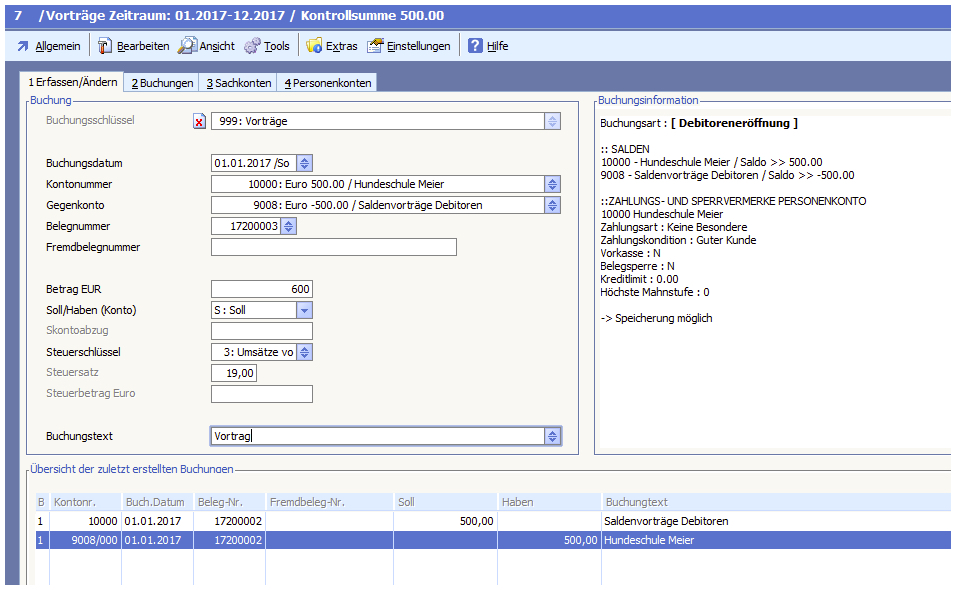
Task: Click red X icon beside Buchungsschlüssel
Action: tap(198, 122)
